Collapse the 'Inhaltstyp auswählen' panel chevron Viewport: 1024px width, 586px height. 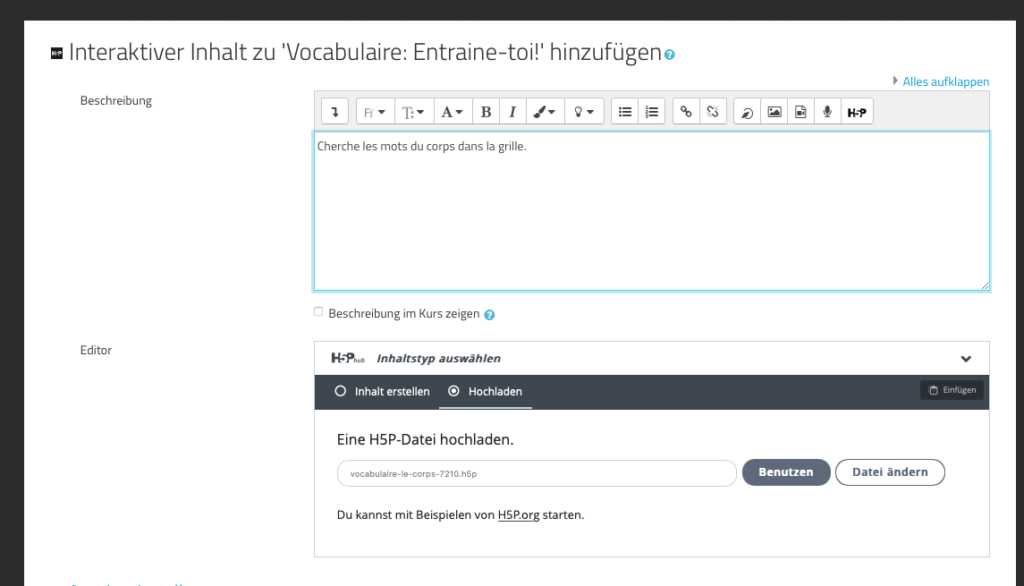tap(966, 359)
